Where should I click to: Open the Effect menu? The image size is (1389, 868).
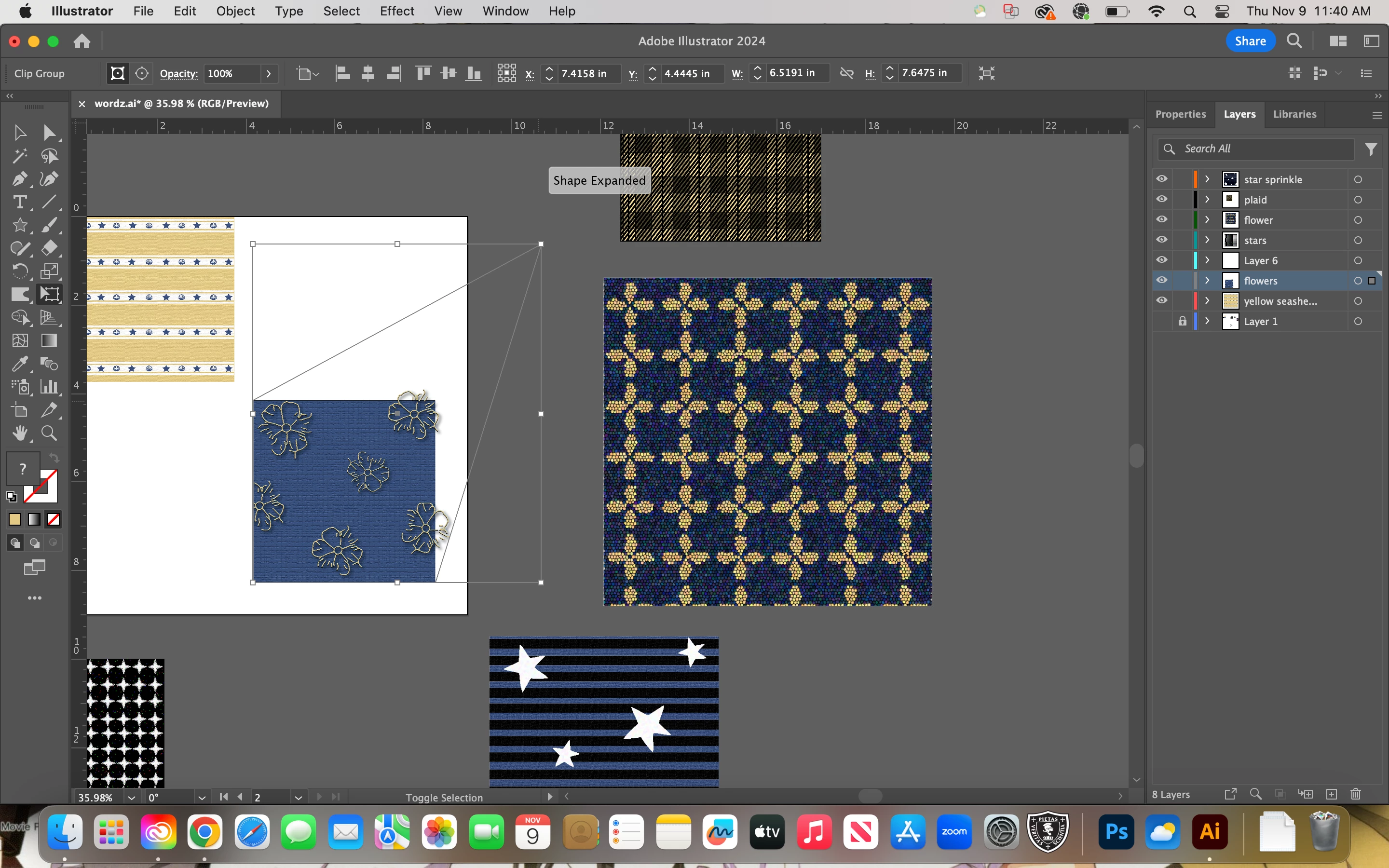pyautogui.click(x=396, y=11)
